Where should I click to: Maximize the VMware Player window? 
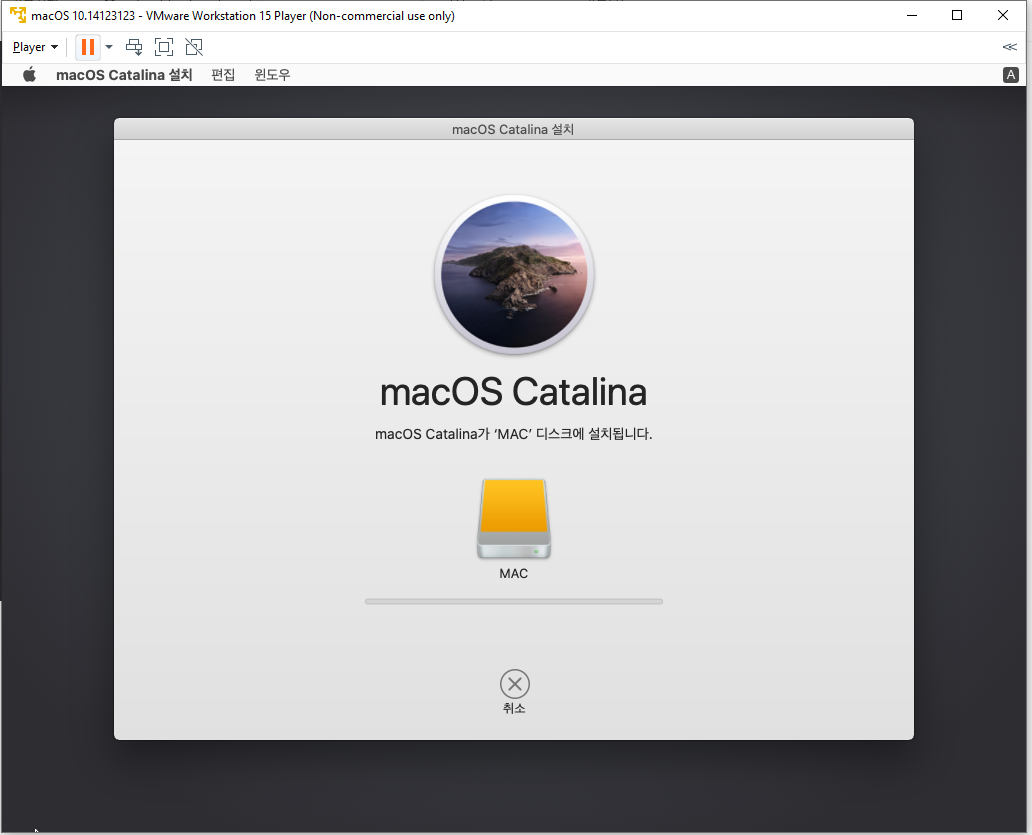coord(957,15)
